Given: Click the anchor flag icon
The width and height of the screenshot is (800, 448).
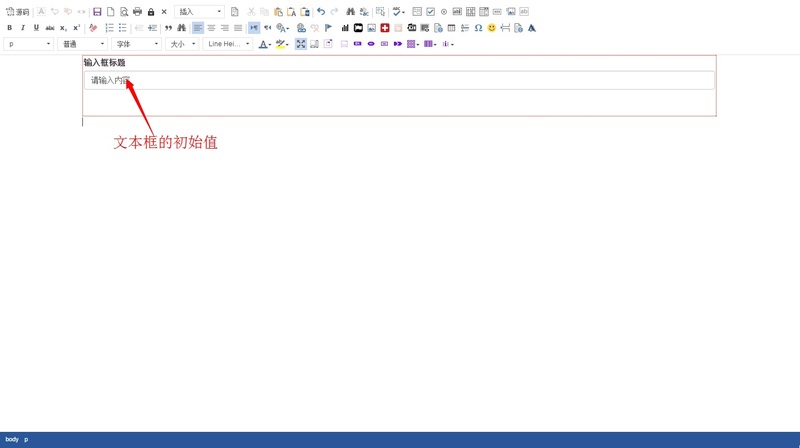Looking at the screenshot, I should pos(328,28).
